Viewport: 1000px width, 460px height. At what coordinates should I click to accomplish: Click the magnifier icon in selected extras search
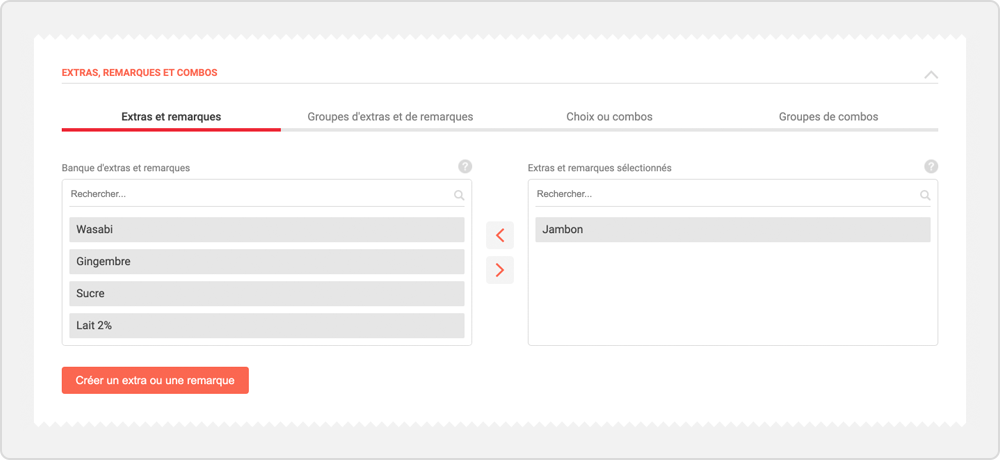point(925,195)
